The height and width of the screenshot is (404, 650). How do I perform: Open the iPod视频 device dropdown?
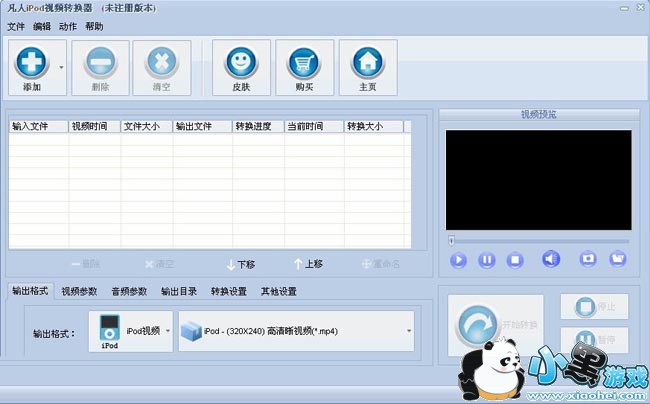click(x=131, y=331)
